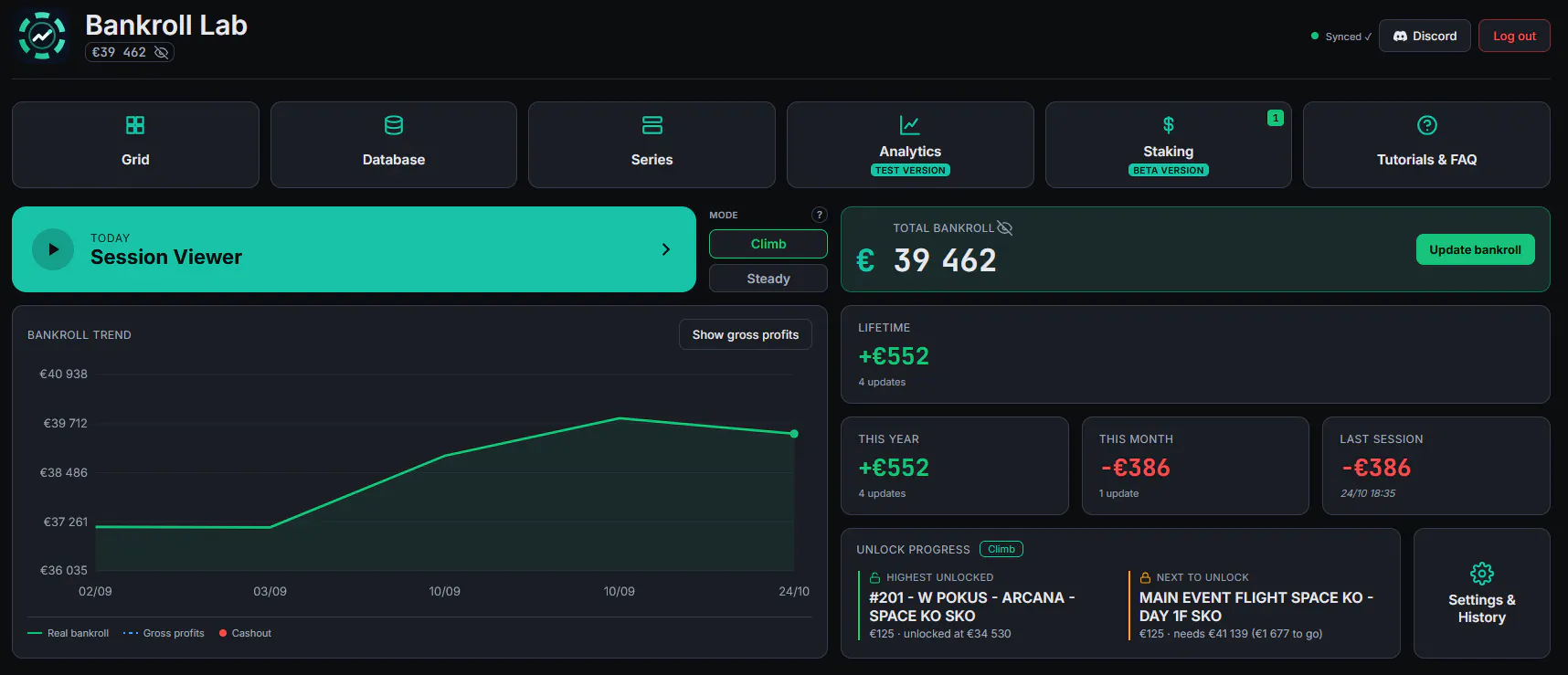
Task: Click the Last Session -€386 card
Action: (1436, 466)
